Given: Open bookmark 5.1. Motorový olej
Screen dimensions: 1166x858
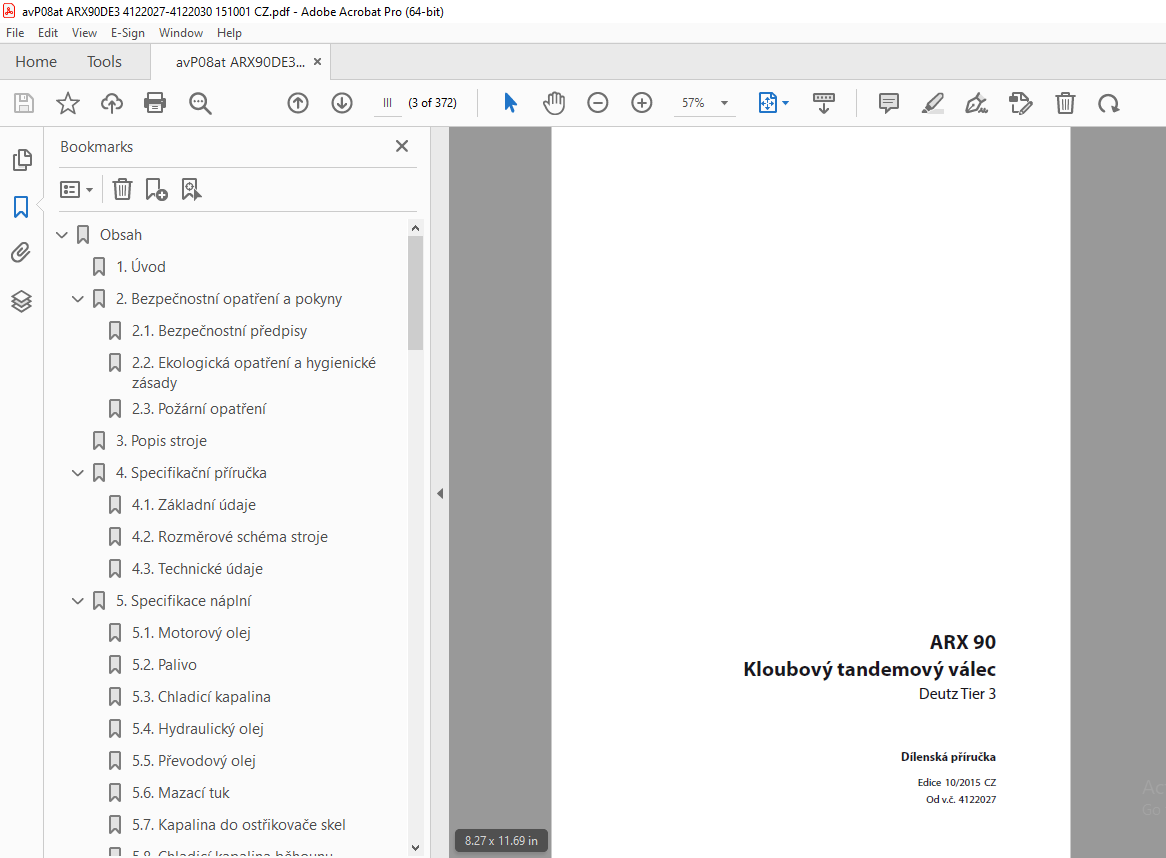Looking at the screenshot, I should pos(191,633).
